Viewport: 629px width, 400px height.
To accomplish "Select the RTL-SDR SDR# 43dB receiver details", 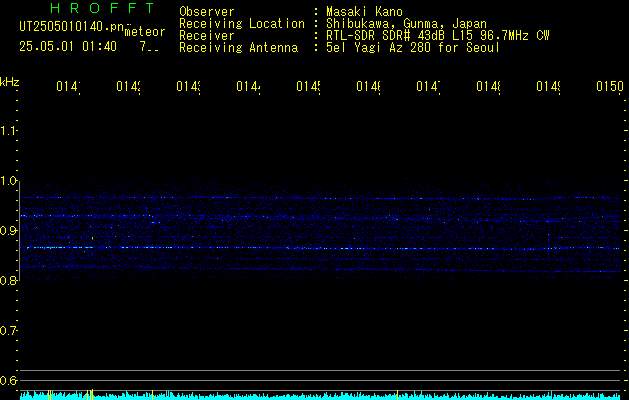I will 438,36.
